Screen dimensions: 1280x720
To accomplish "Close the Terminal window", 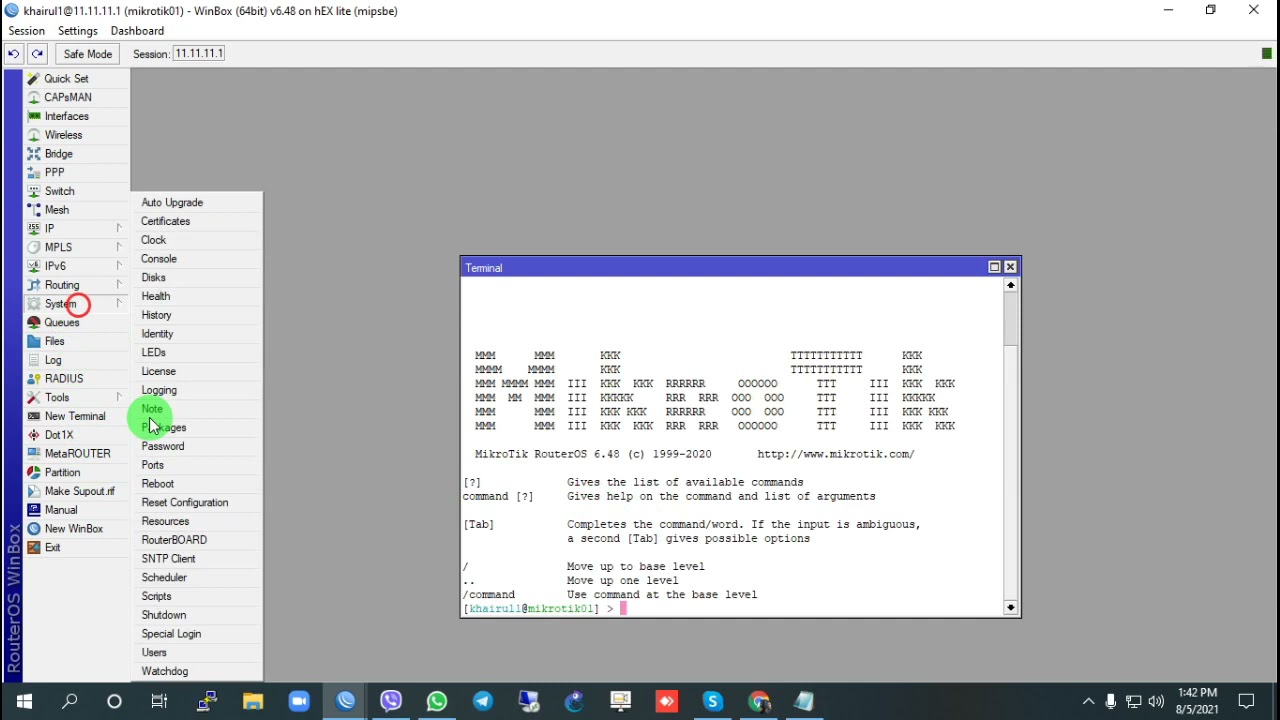I will [1010, 267].
